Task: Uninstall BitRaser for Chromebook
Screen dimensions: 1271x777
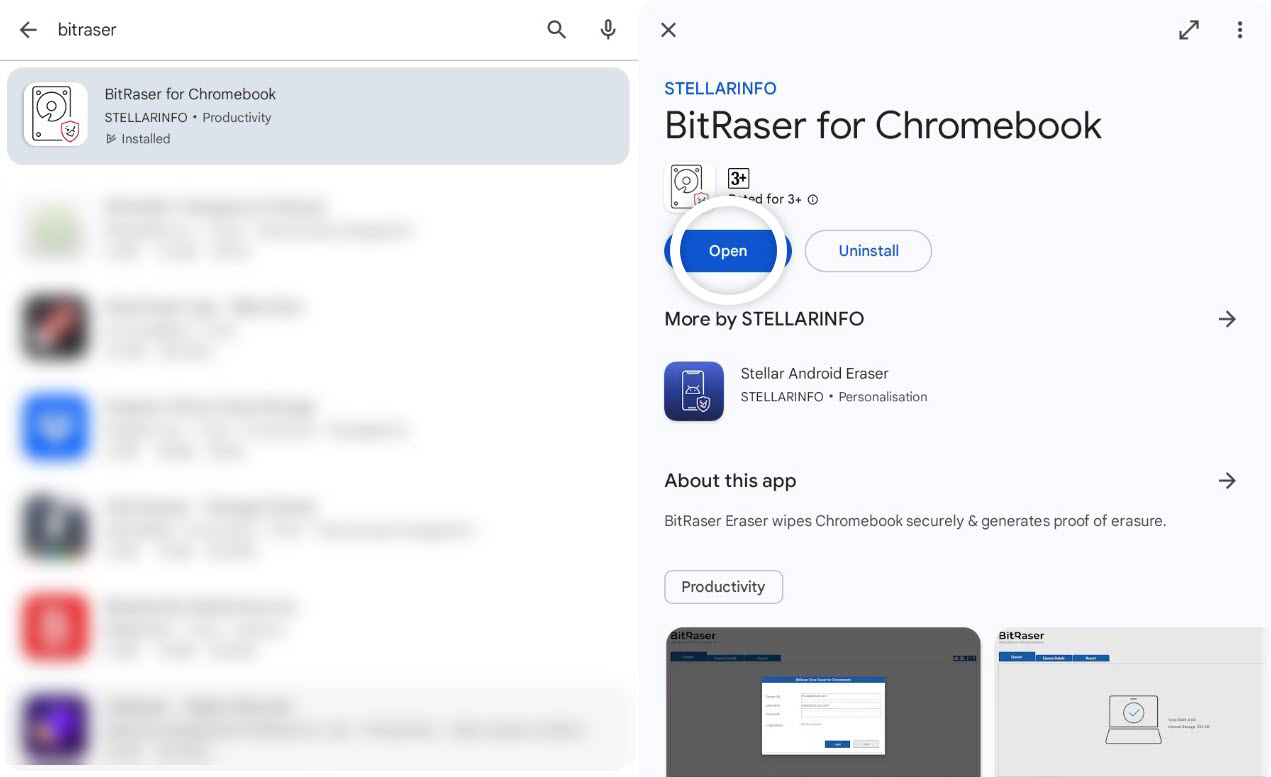Action: [868, 251]
